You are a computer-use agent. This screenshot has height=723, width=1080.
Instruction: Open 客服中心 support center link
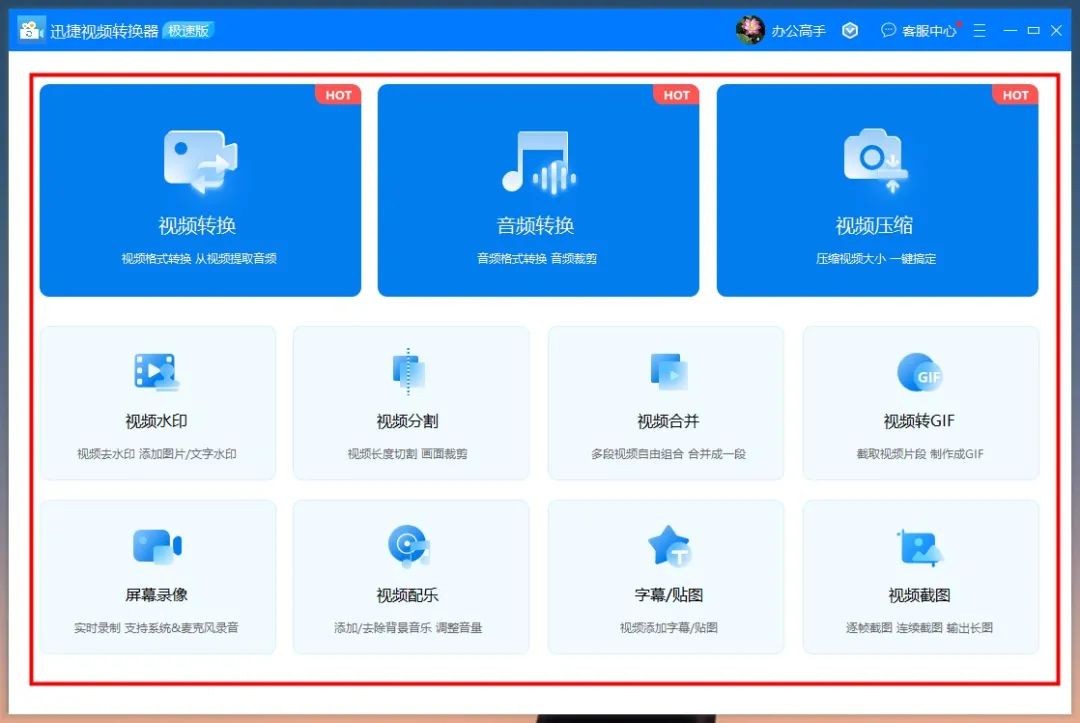pyautogui.click(x=928, y=30)
